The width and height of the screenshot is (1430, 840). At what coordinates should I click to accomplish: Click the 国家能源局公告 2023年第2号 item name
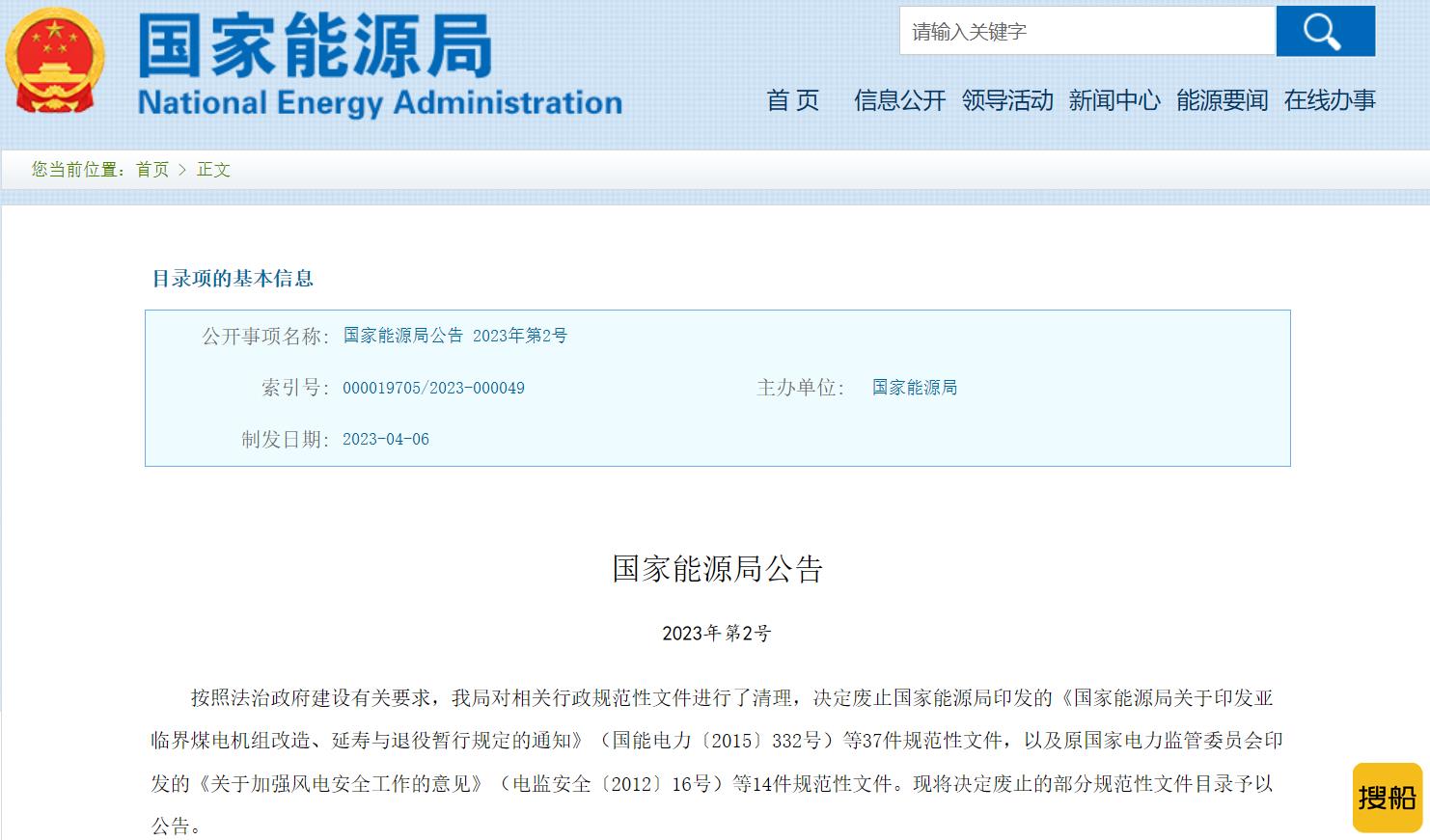click(455, 336)
